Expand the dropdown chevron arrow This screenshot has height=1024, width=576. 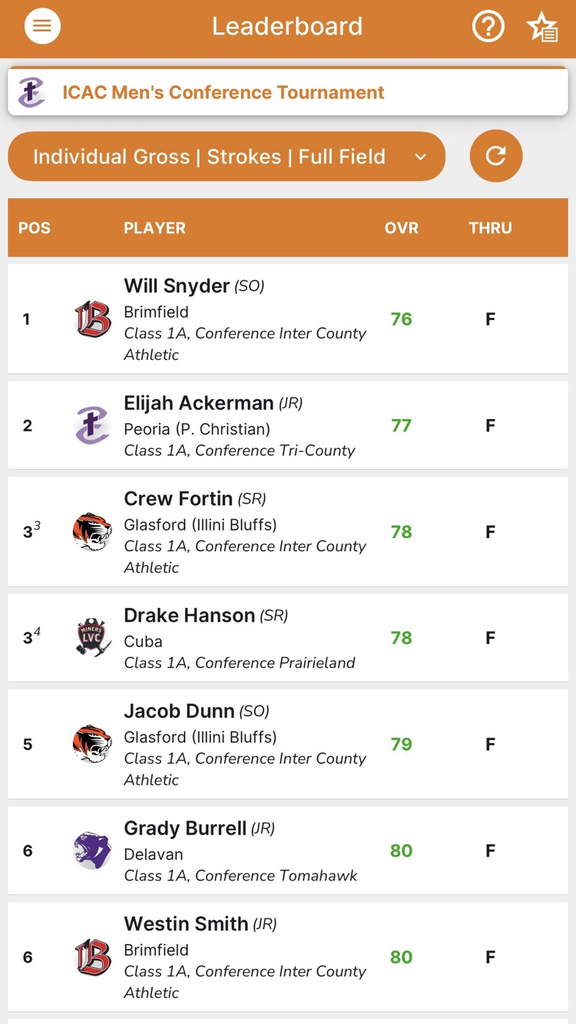point(421,157)
